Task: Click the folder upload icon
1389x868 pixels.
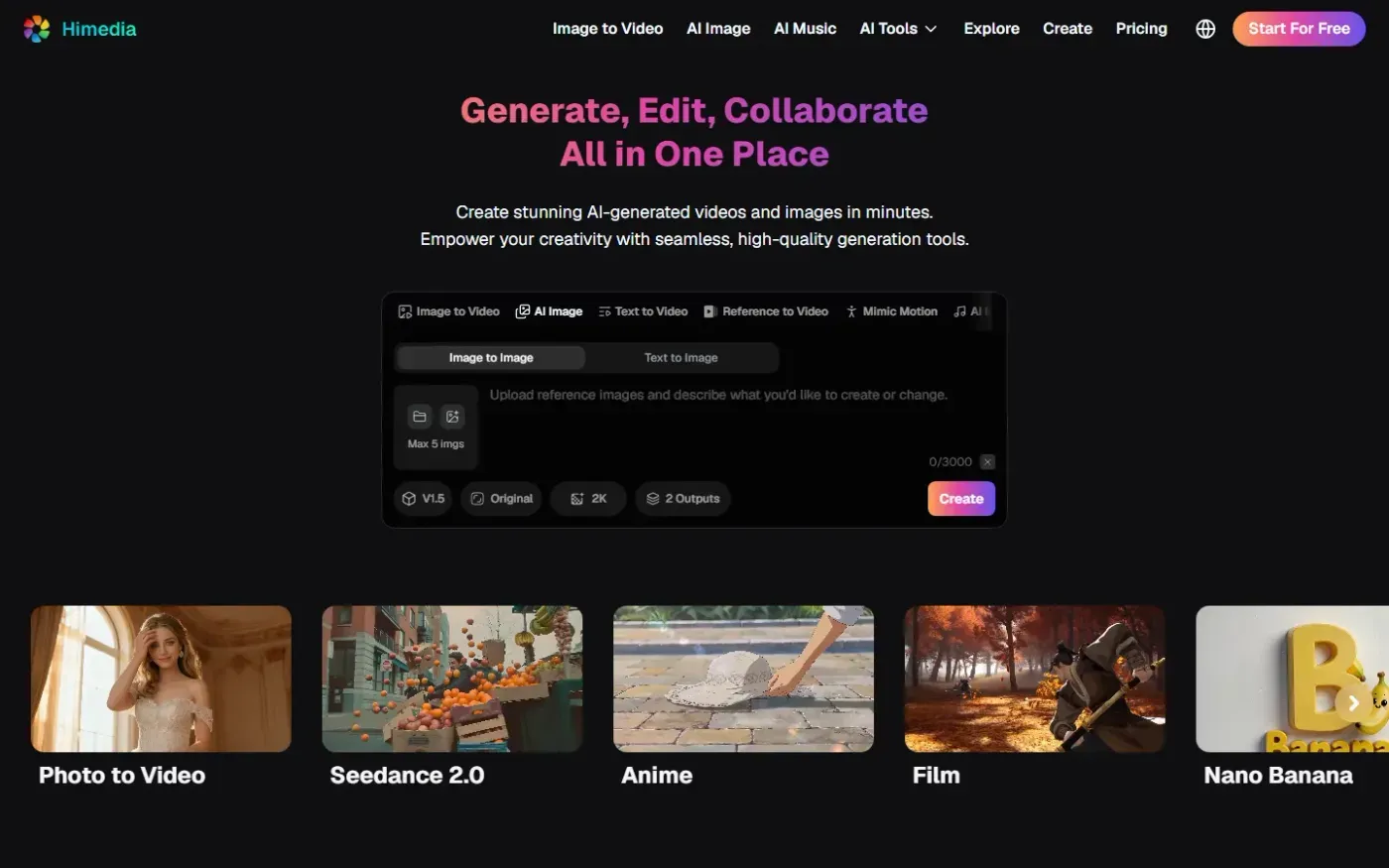Action: (420, 417)
